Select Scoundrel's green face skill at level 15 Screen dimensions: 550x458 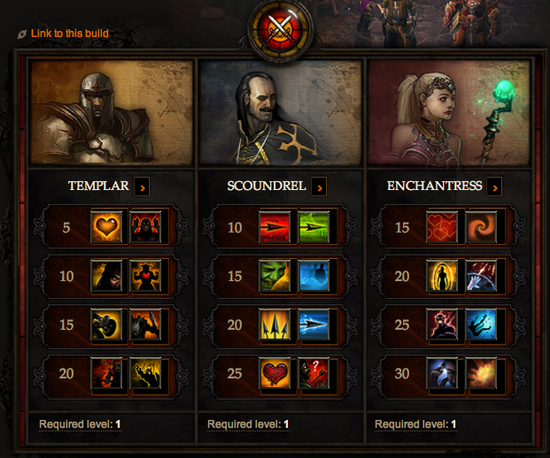point(275,276)
